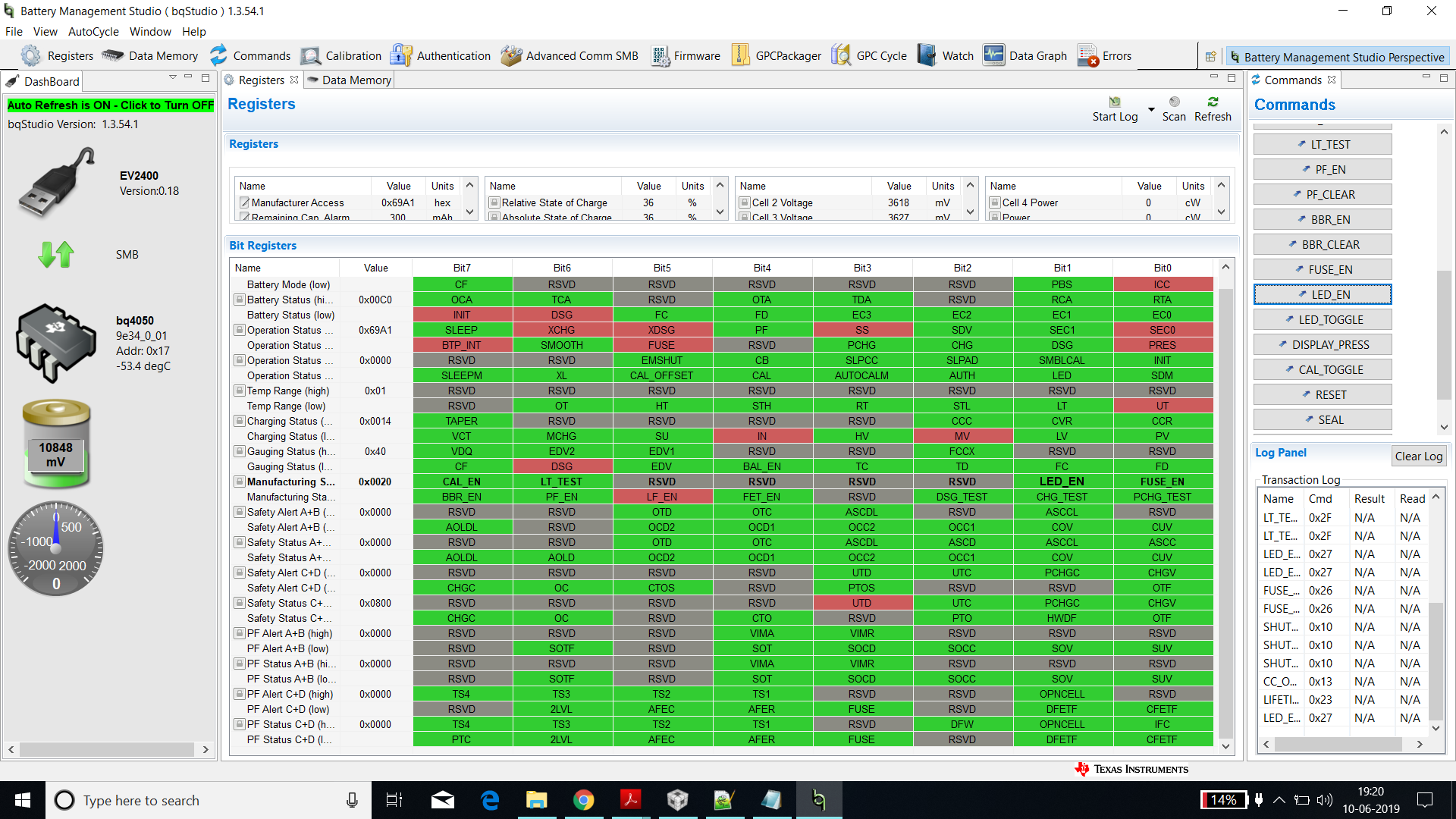
Task: Launch the GPCPackager tool
Action: [777, 56]
